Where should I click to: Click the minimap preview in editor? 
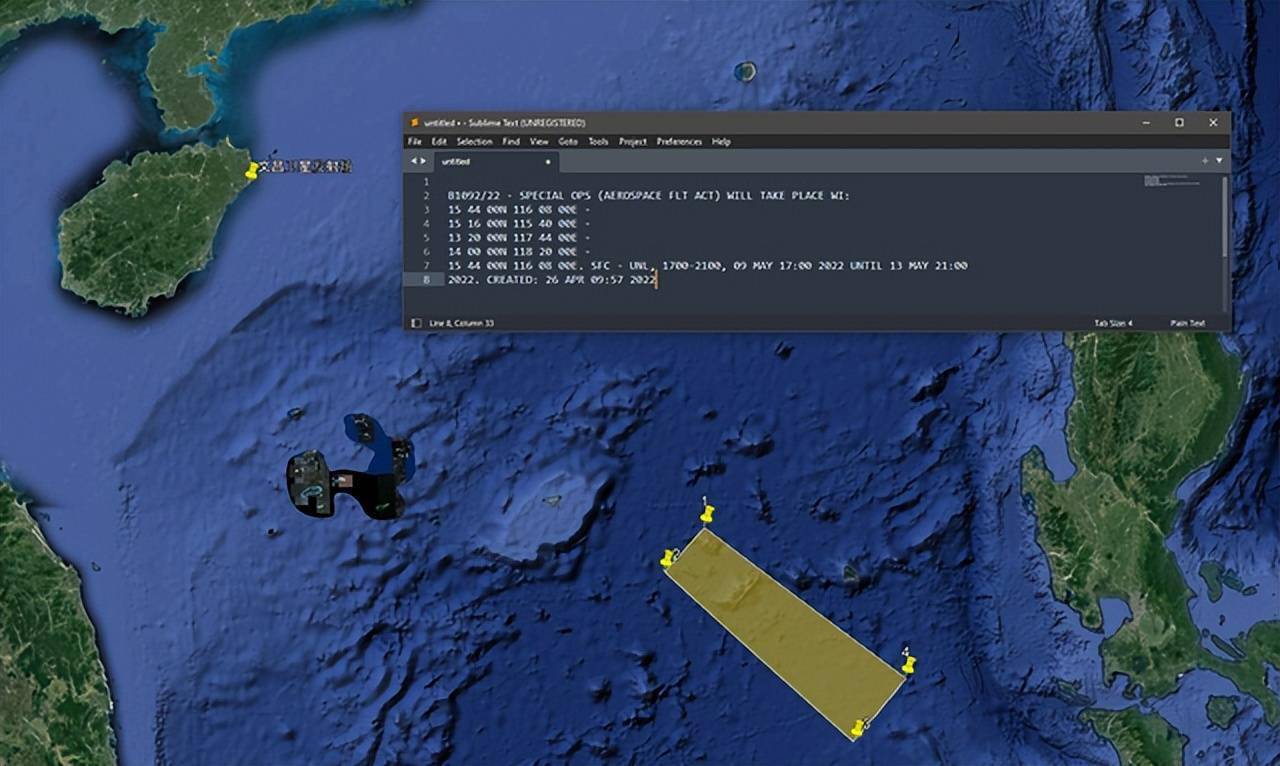click(1170, 181)
